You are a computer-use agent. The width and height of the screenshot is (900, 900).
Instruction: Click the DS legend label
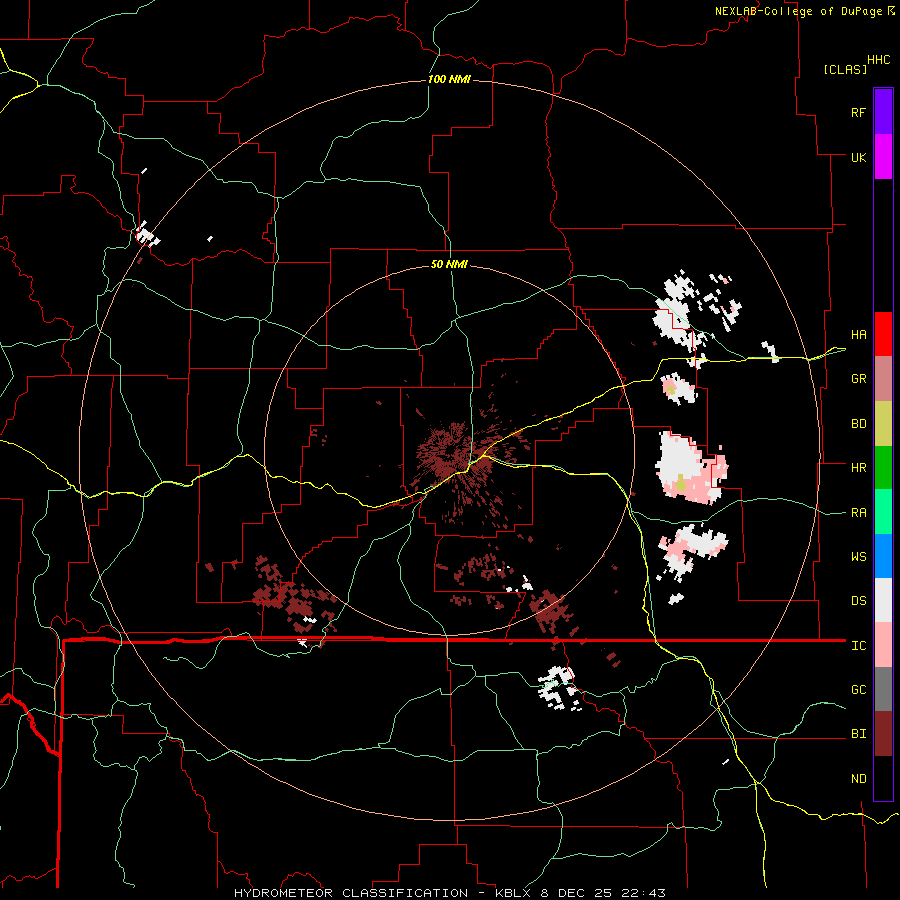858,601
